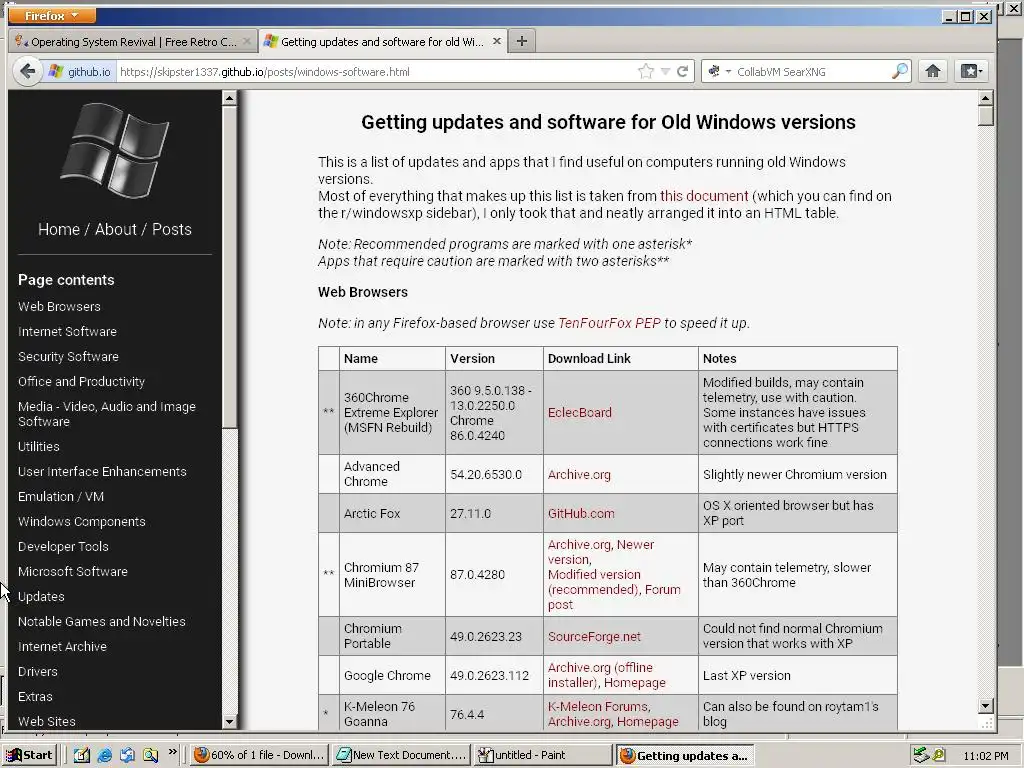Click sidebar scrollbar down arrow

pyautogui.click(x=229, y=722)
